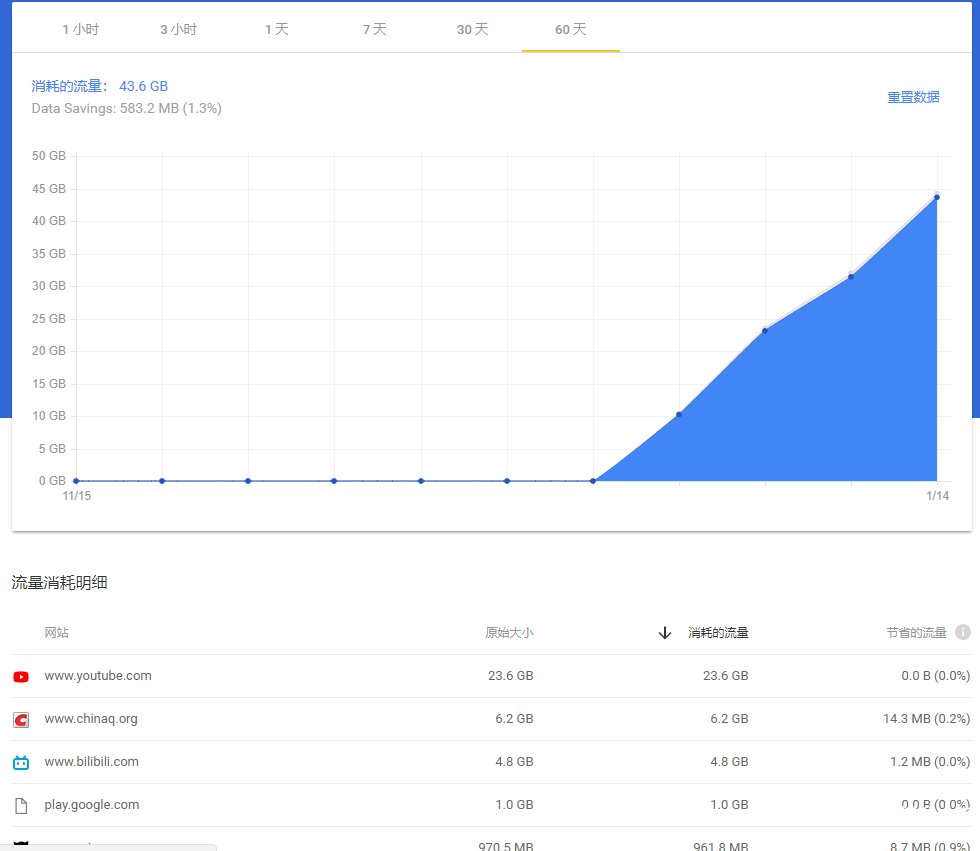Click the 重置数据 reset link
The image size is (980, 851).
913,97
